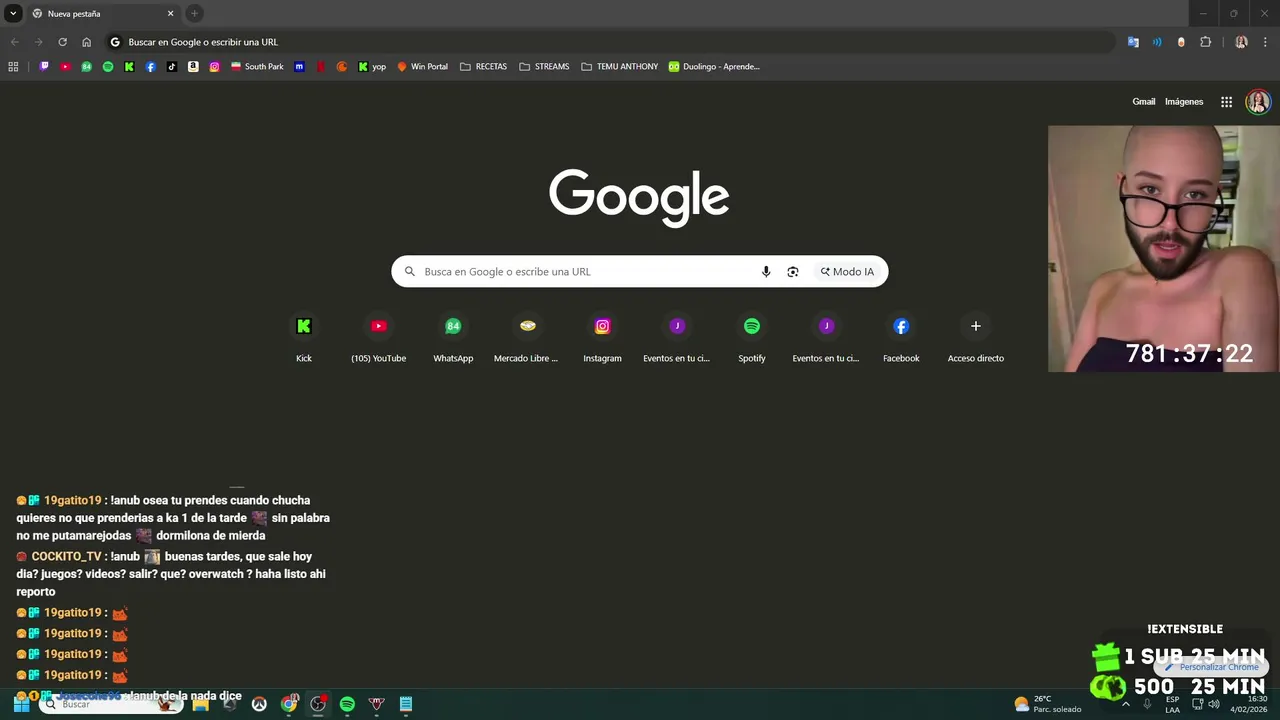
Task: Open the yop Kick bookmark
Action: point(372,67)
